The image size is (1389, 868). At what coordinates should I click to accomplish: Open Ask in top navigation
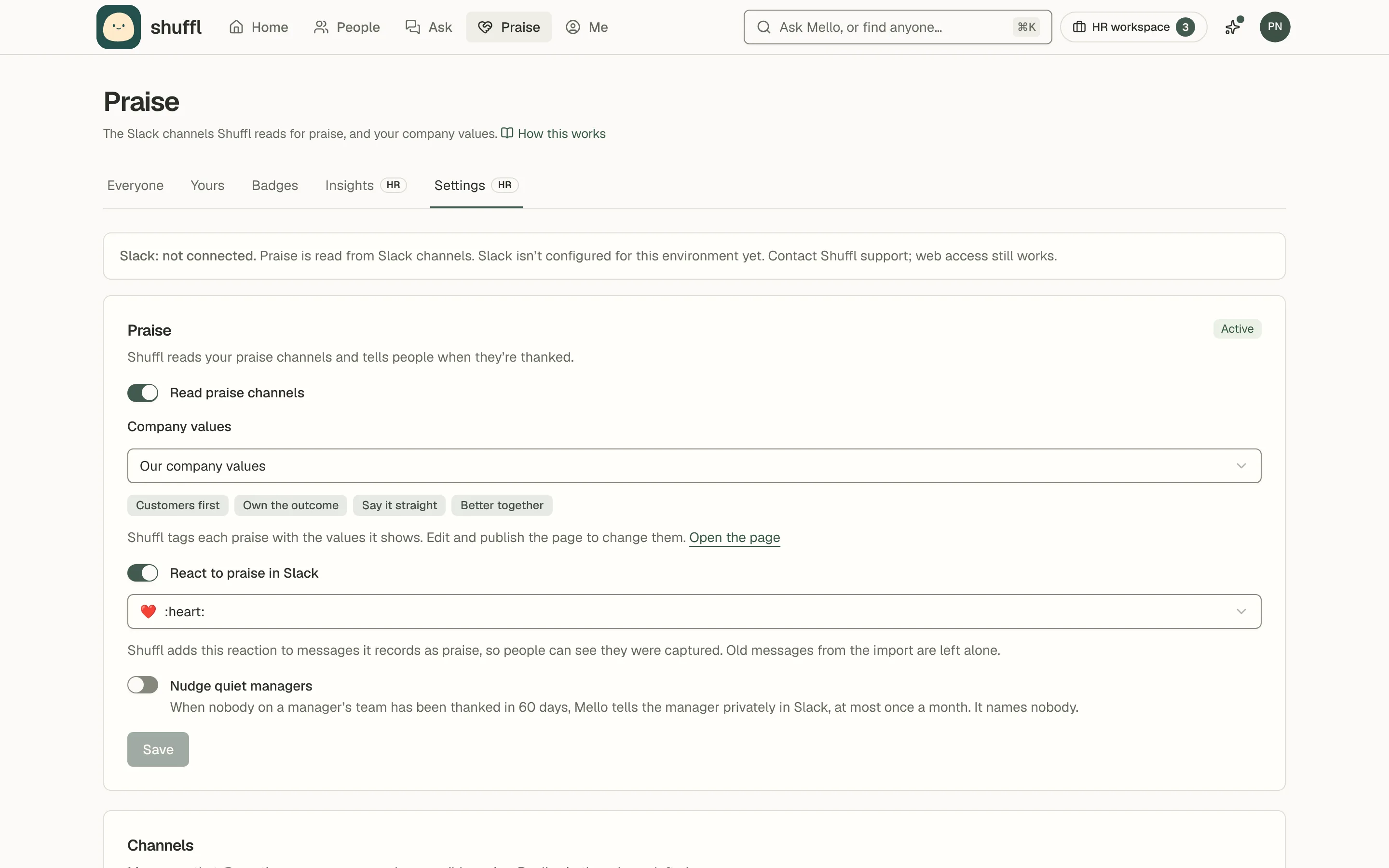[429, 27]
